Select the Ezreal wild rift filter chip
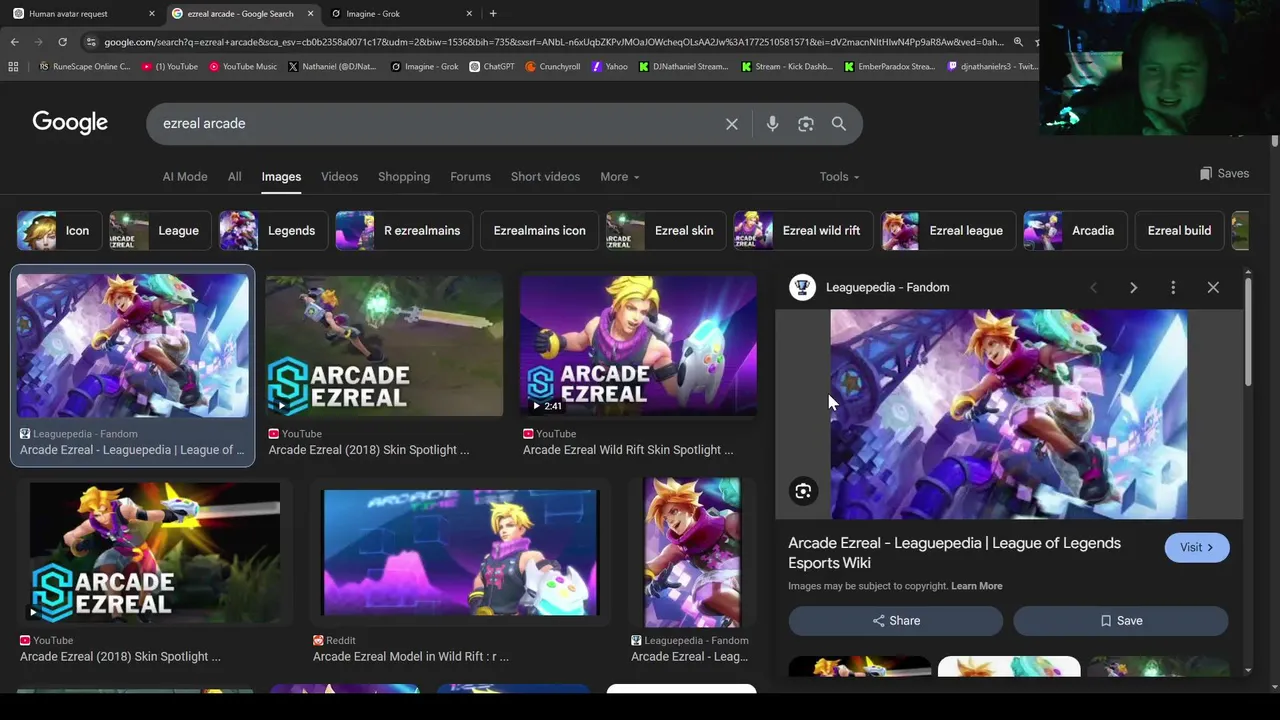Image resolution: width=1280 pixels, height=720 pixels. (802, 231)
